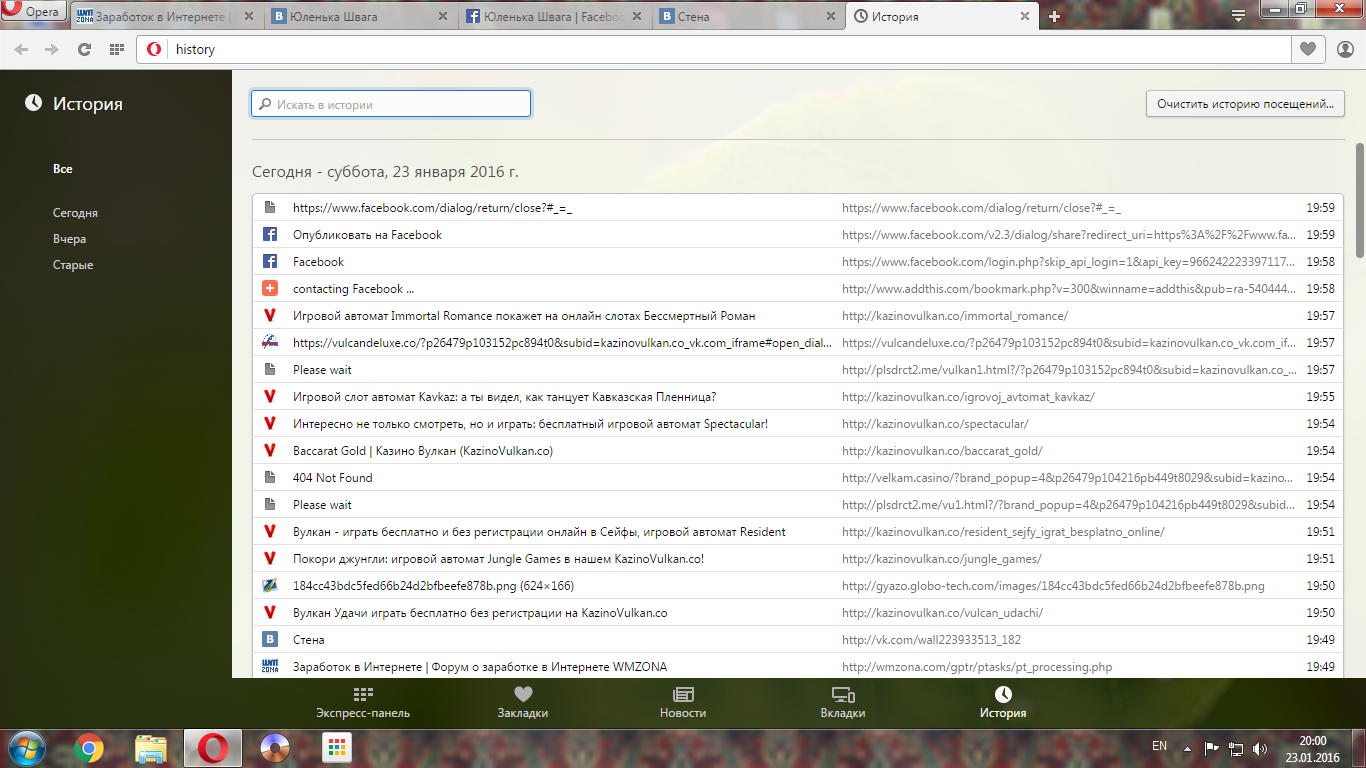Open the tab list menu icon
Viewport: 1366px width, 768px height.
[1238, 16]
